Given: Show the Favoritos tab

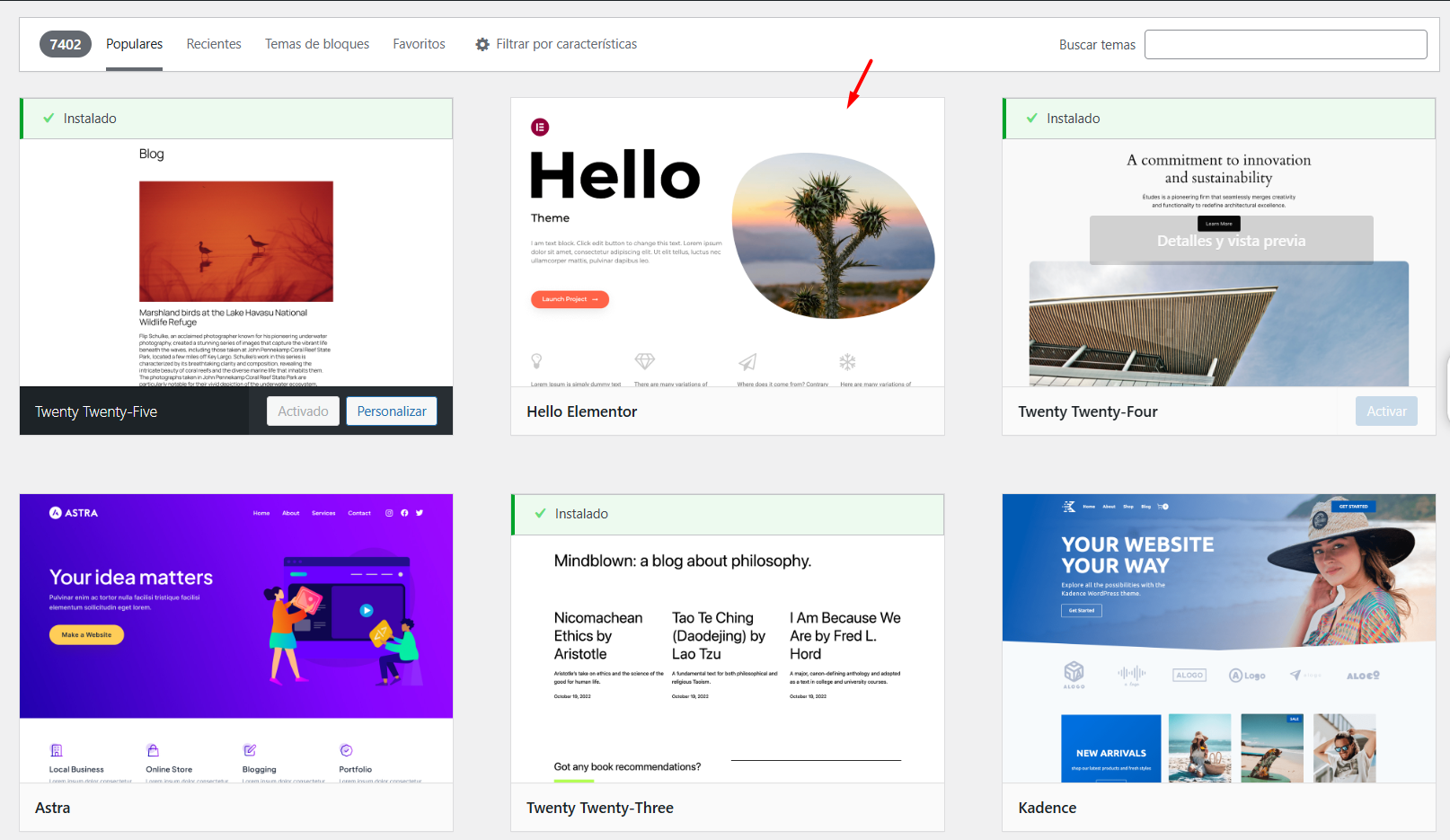Looking at the screenshot, I should click(x=419, y=44).
